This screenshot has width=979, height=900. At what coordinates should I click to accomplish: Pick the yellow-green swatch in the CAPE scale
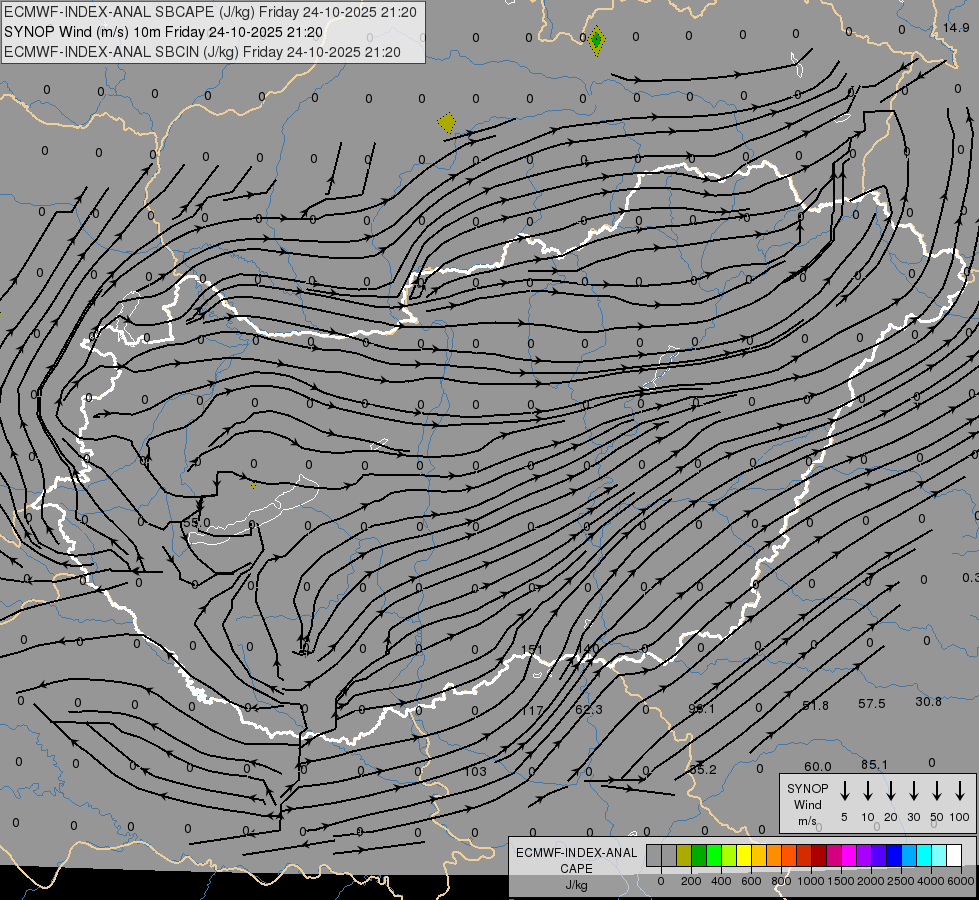point(729,855)
